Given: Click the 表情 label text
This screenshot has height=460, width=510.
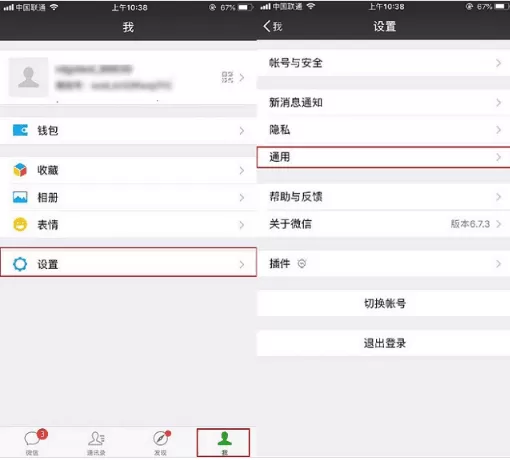Looking at the screenshot, I should click(x=48, y=225).
